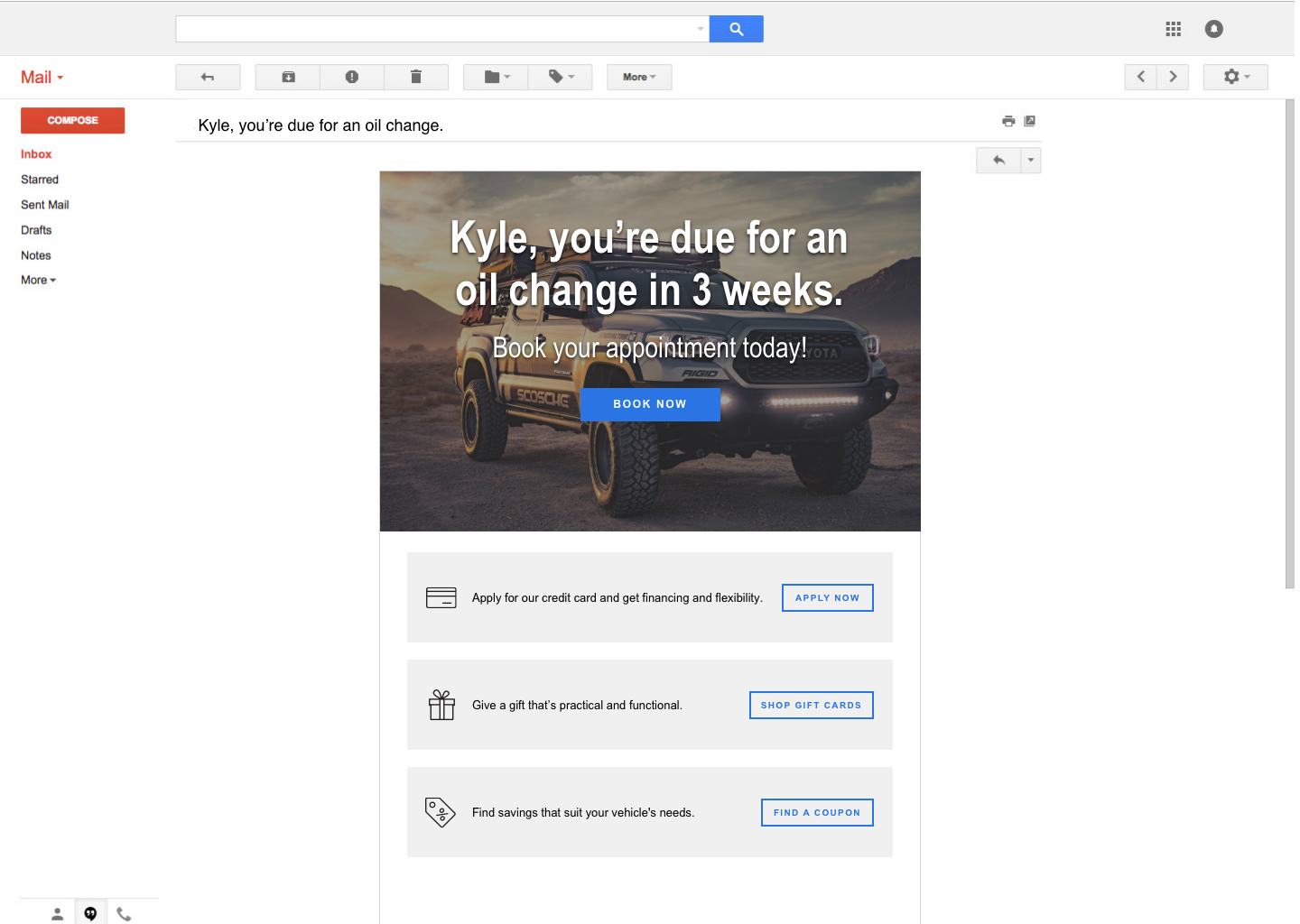Open the Notes folder
This screenshot has height=924, width=1300.
coord(36,255)
